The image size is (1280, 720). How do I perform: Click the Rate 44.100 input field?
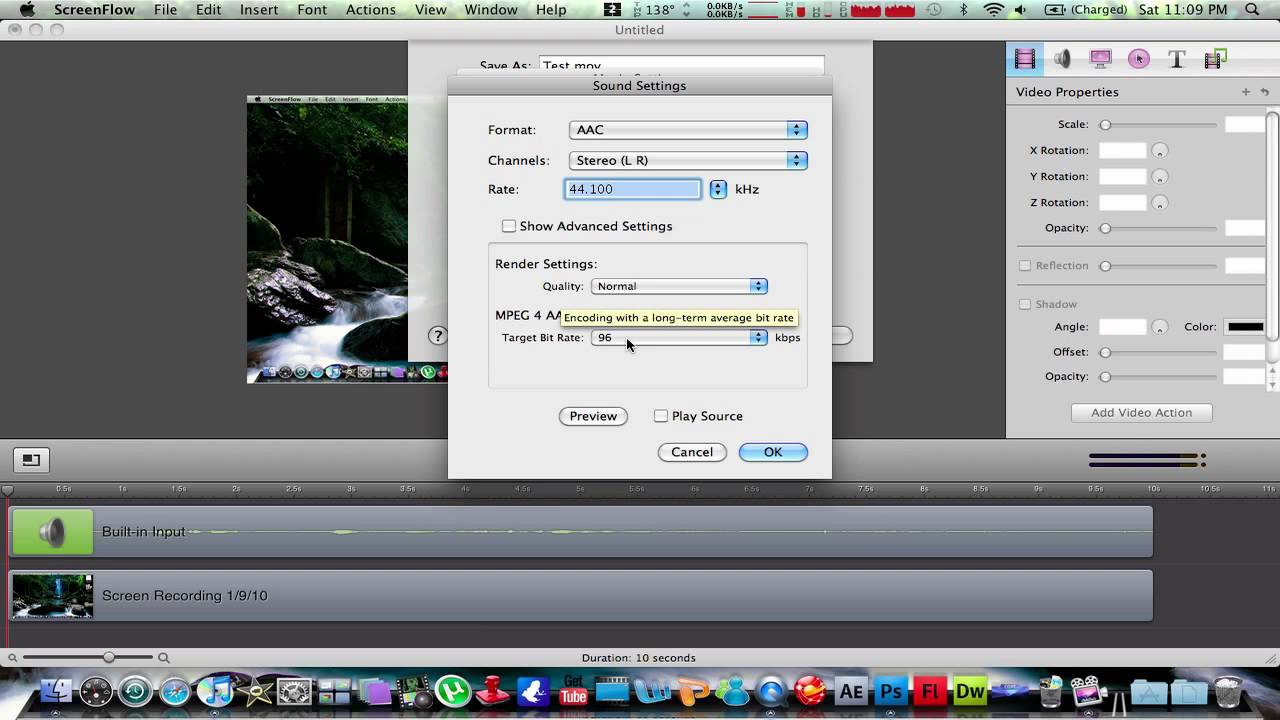coord(633,189)
